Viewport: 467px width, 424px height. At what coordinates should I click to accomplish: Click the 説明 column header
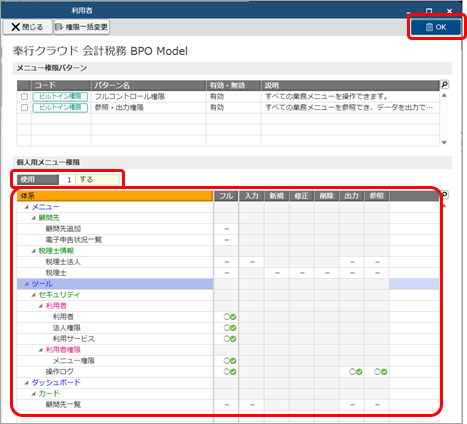tap(350, 85)
